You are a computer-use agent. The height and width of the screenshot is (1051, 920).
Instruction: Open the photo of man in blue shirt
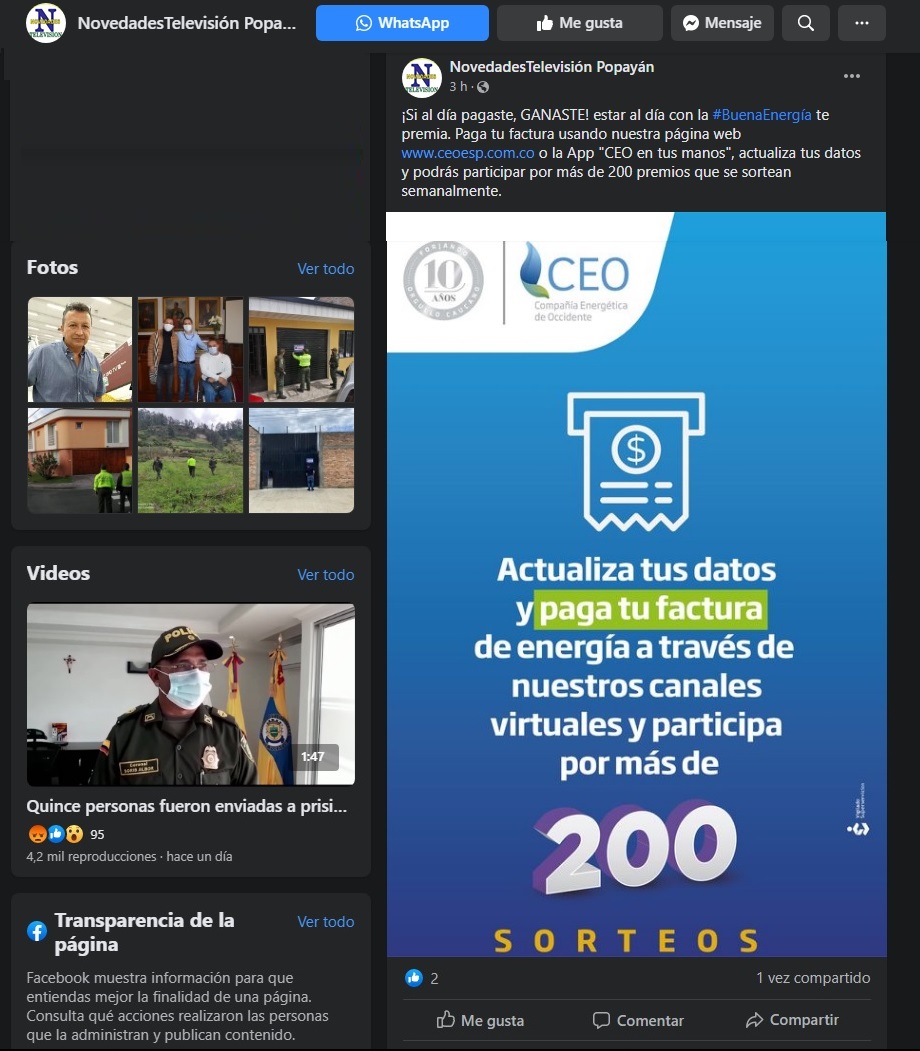(x=80, y=349)
